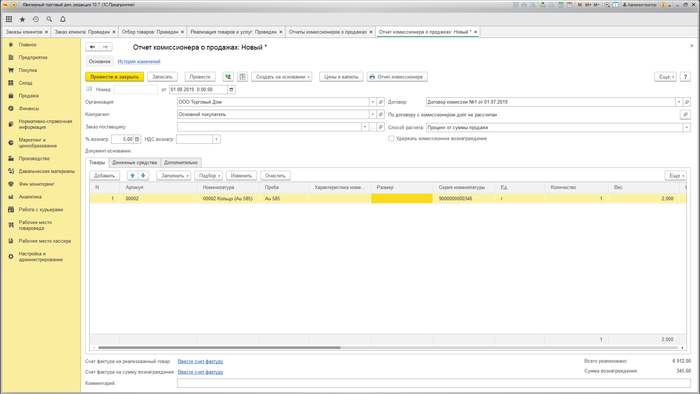Open calendar picker for document date
This screenshot has width=700, height=394.
pyautogui.click(x=231, y=90)
